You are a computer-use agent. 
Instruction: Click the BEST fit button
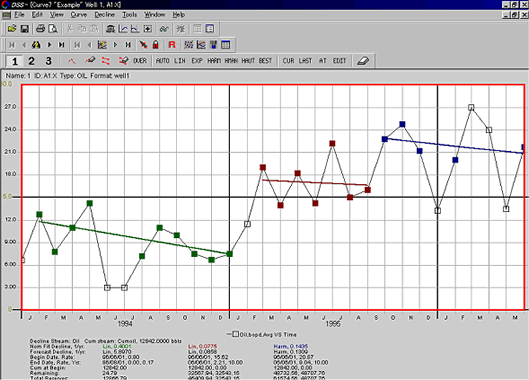click(x=265, y=61)
